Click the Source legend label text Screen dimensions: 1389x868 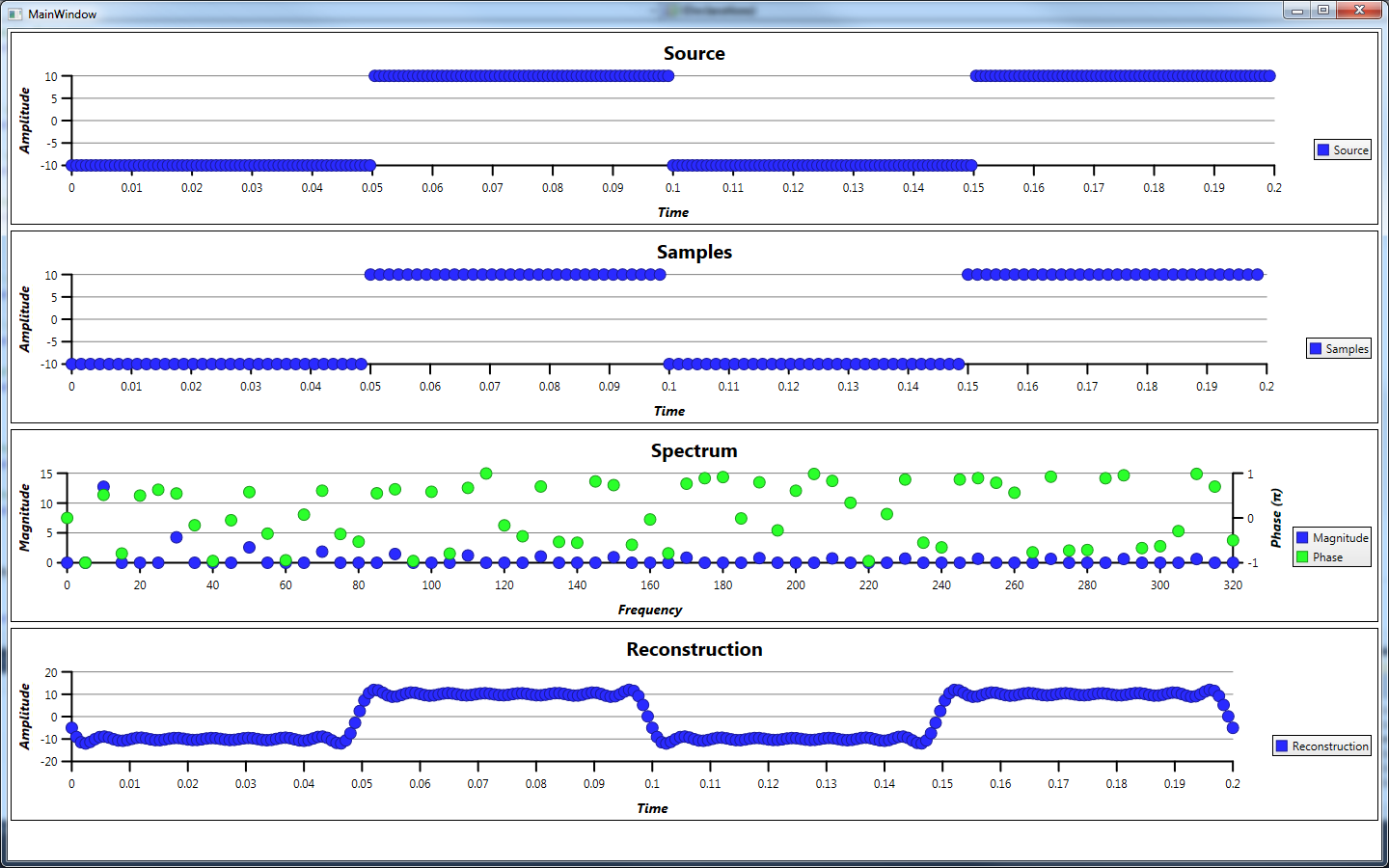1350,149
